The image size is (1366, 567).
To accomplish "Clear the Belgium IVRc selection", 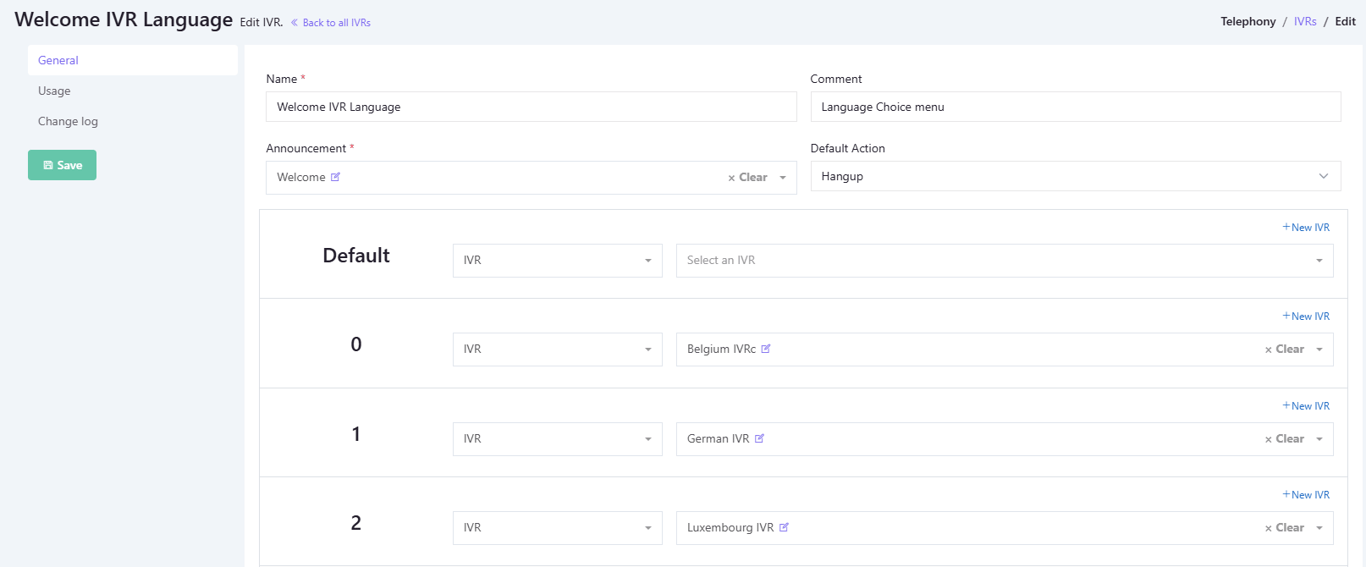I will coord(1284,350).
